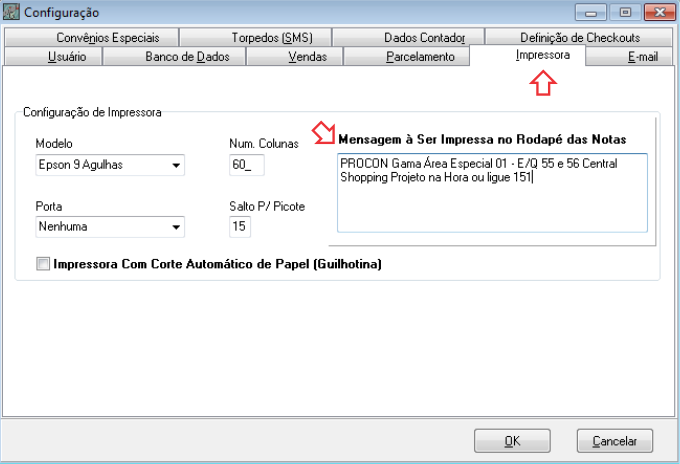Click the 'Mensagem à Ser Impressa no Rodapé' heading
The width and height of the screenshot is (680, 464).
[x=482, y=140]
